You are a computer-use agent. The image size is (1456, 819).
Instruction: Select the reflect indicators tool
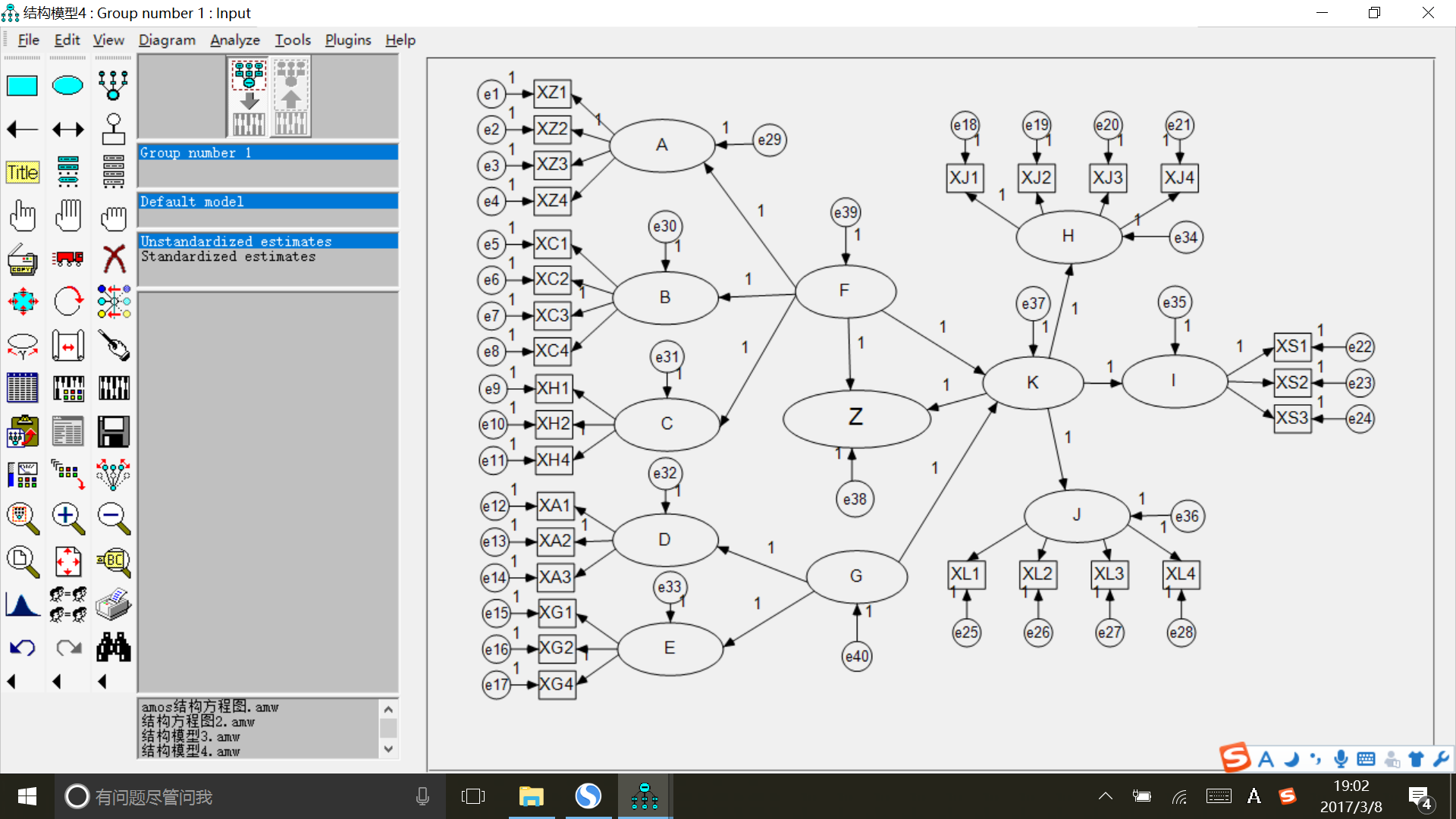click(113, 302)
